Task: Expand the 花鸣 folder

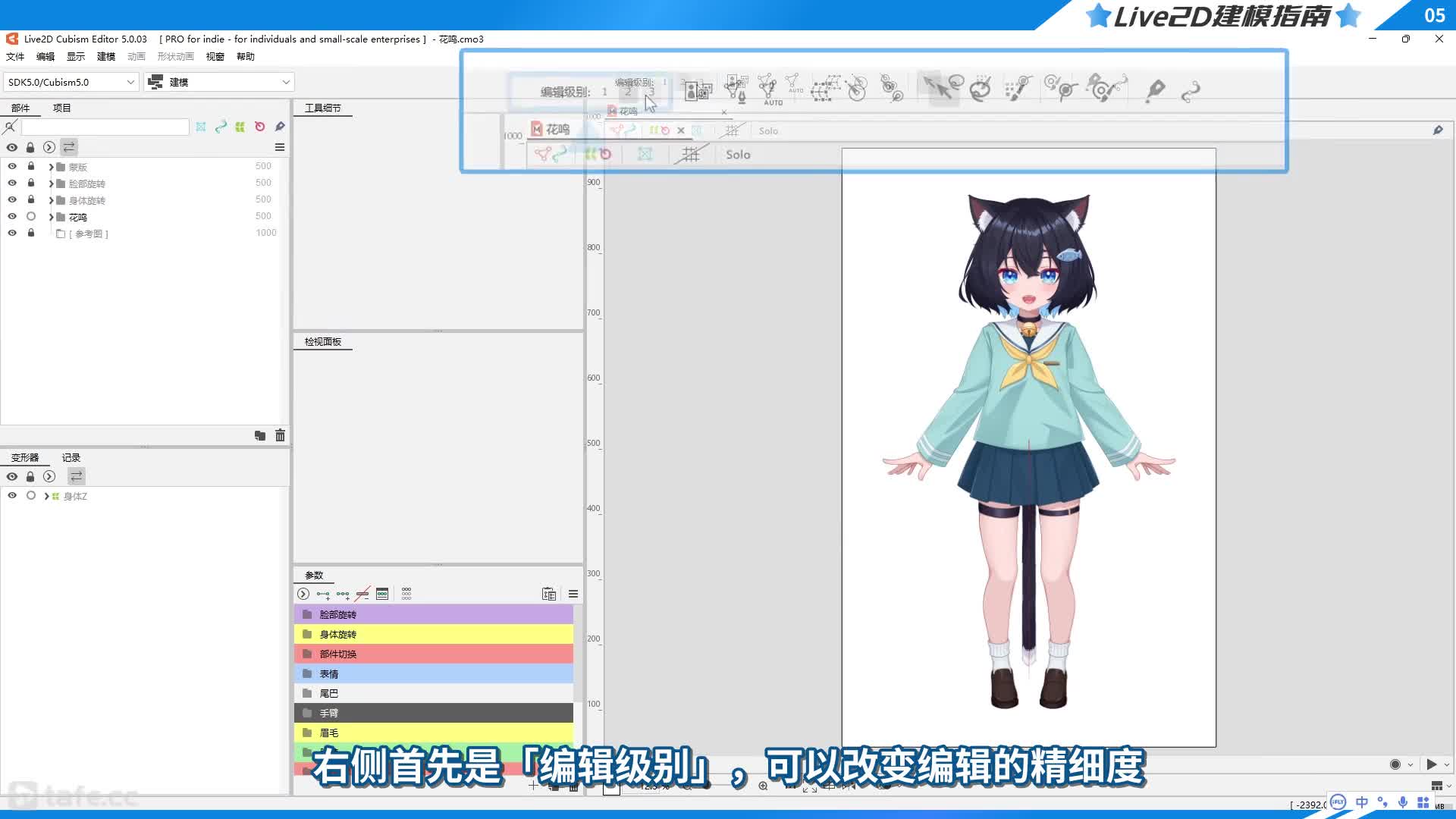Action: (51, 217)
